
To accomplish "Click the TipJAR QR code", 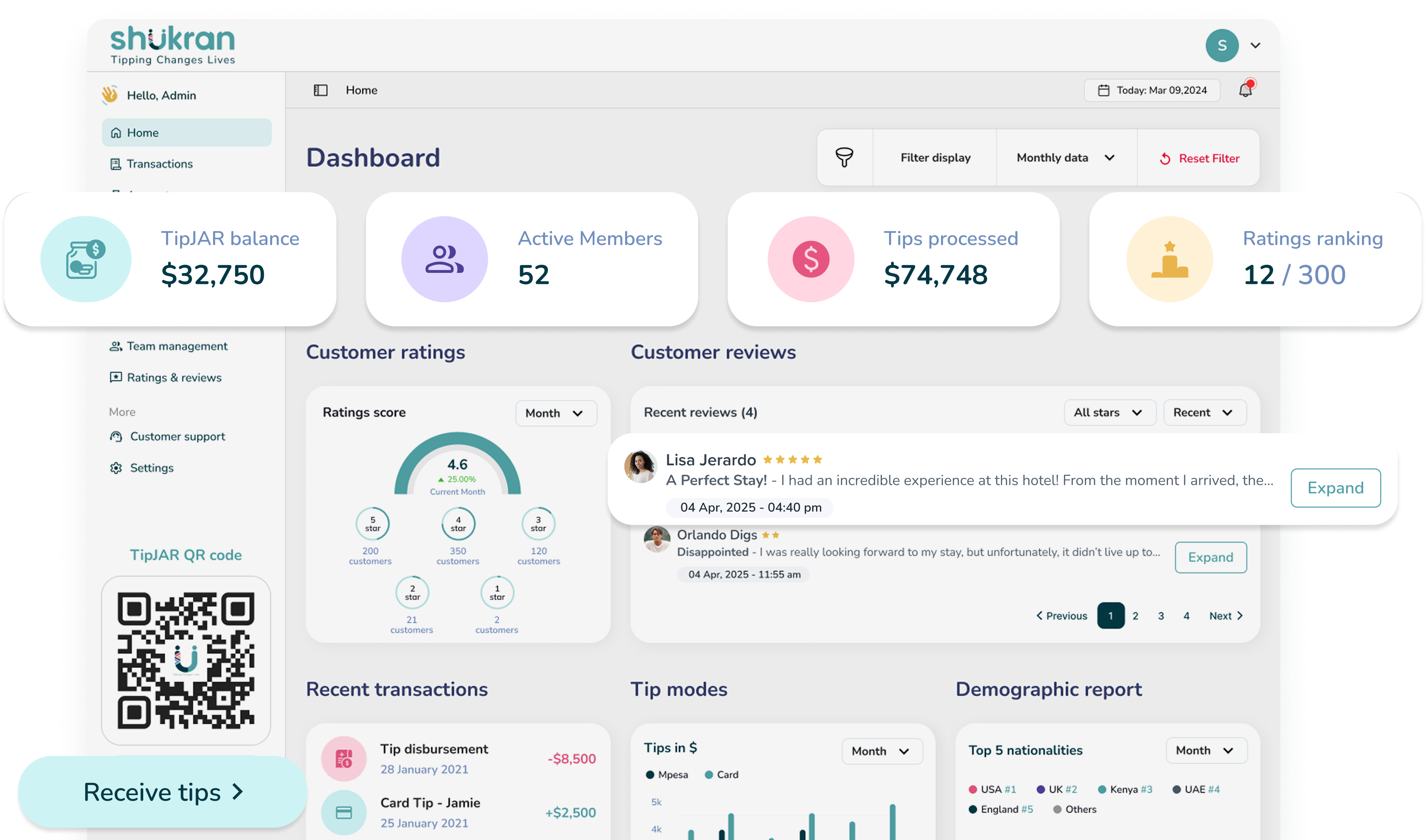I will (x=186, y=662).
